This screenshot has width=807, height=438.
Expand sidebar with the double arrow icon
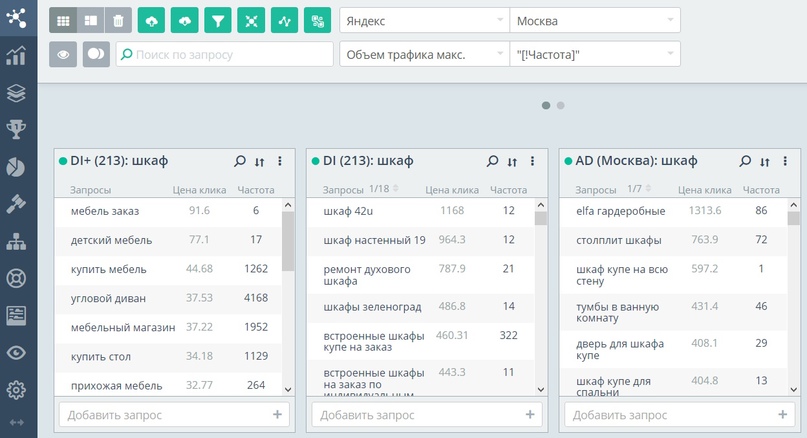pyautogui.click(x=16, y=423)
